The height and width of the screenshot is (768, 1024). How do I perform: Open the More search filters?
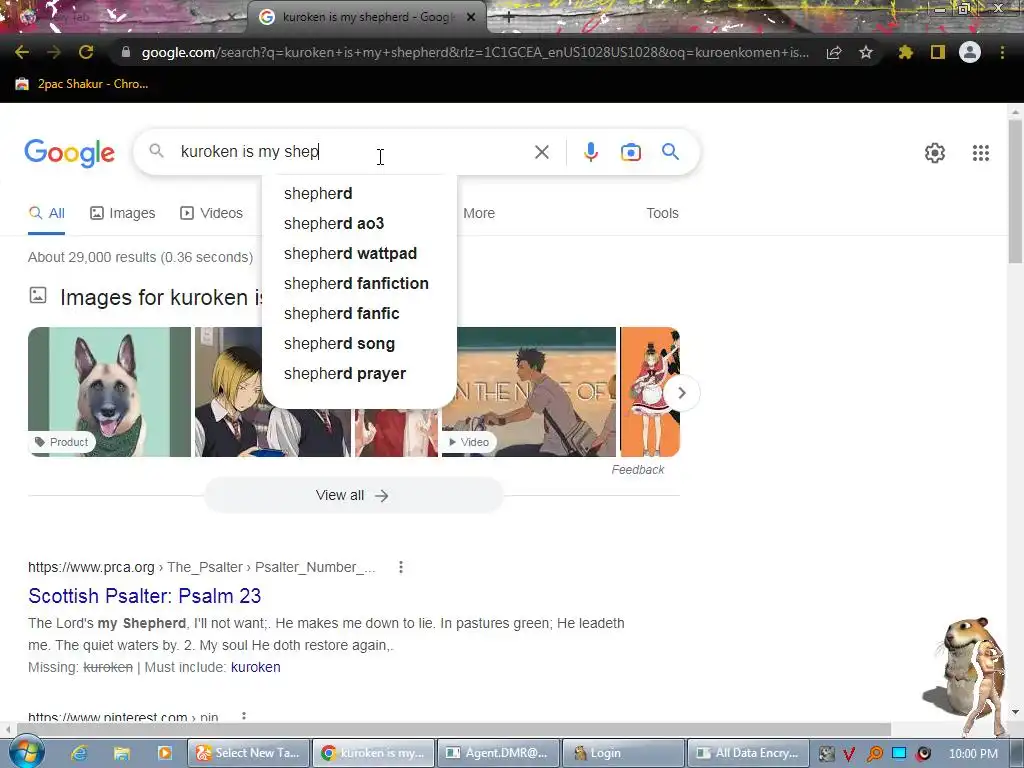(x=479, y=214)
